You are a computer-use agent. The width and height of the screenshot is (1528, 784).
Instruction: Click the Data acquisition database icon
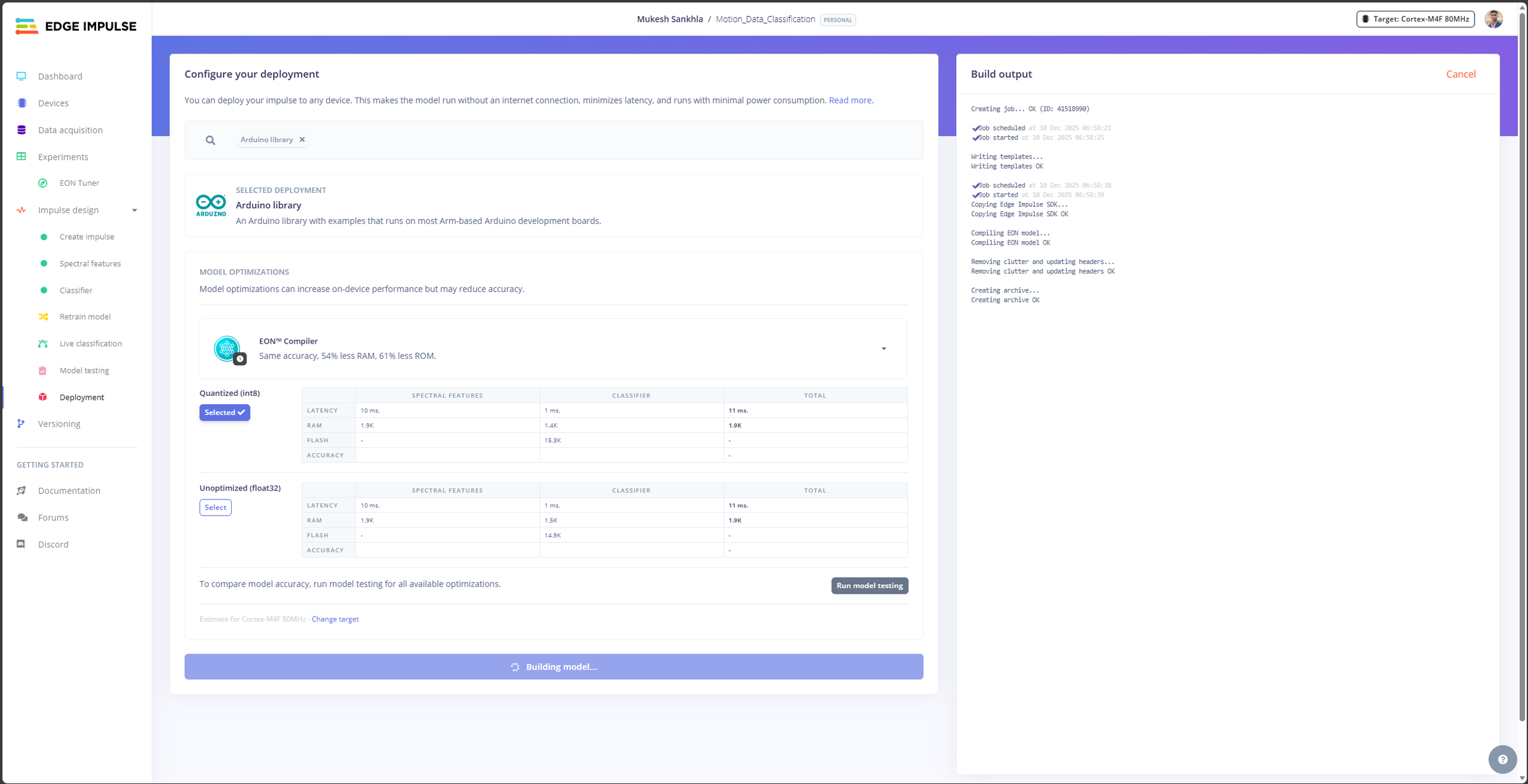click(x=22, y=130)
